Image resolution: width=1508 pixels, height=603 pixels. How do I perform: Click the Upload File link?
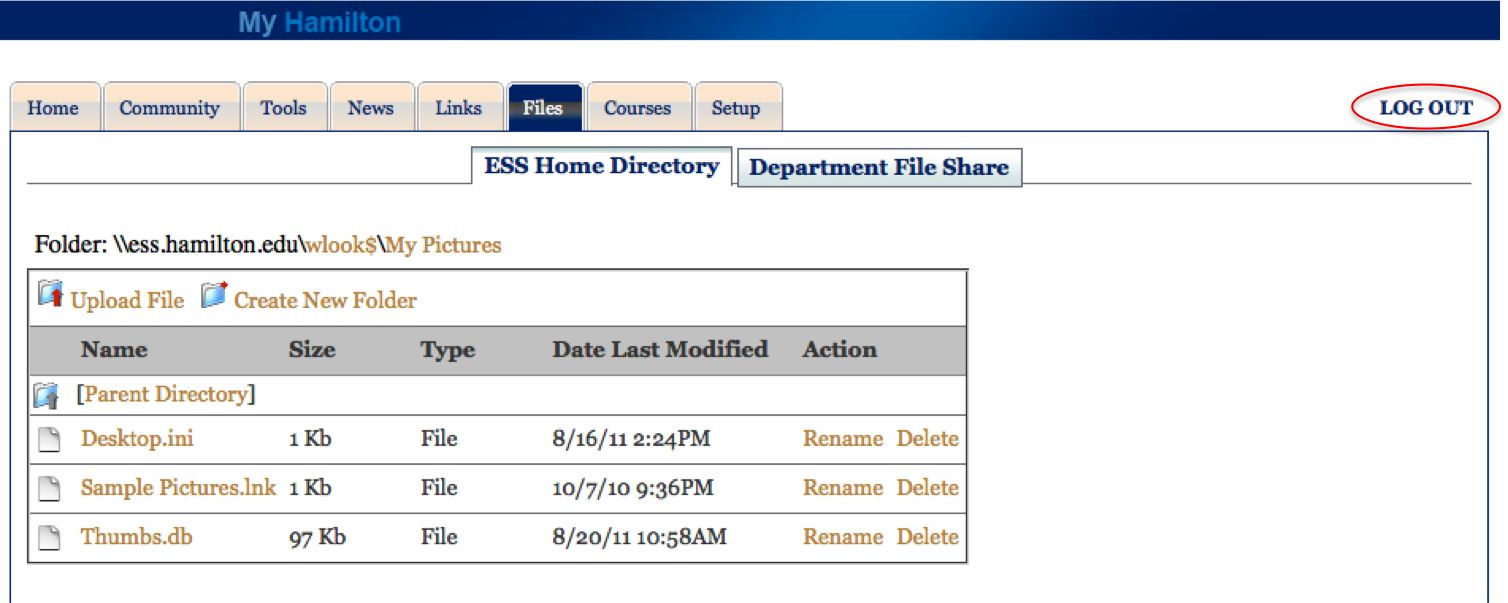(127, 301)
